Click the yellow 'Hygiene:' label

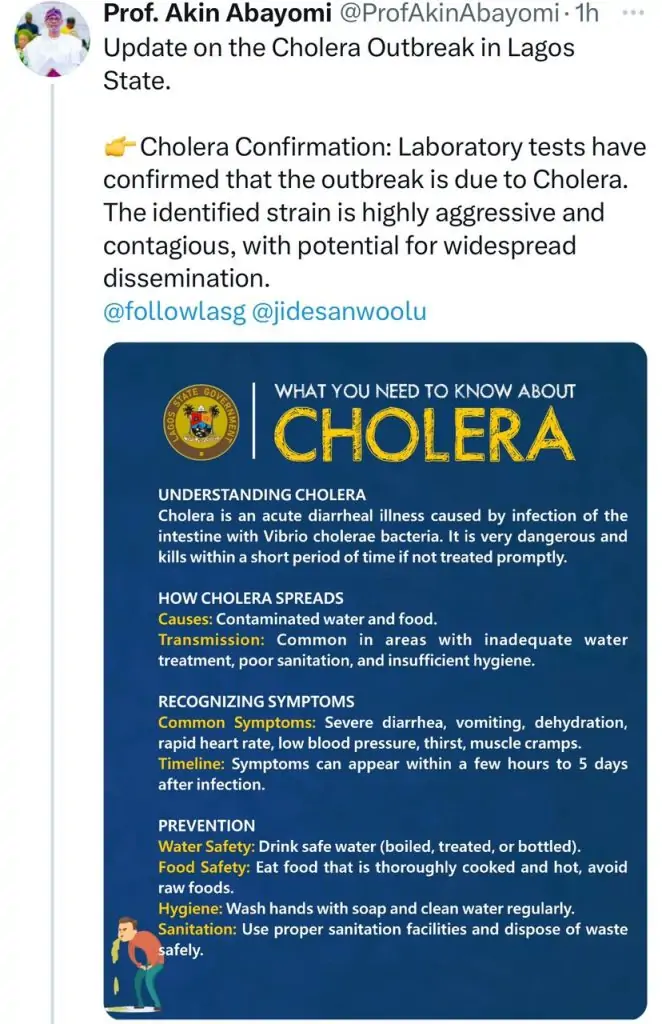pyautogui.click(x=190, y=909)
